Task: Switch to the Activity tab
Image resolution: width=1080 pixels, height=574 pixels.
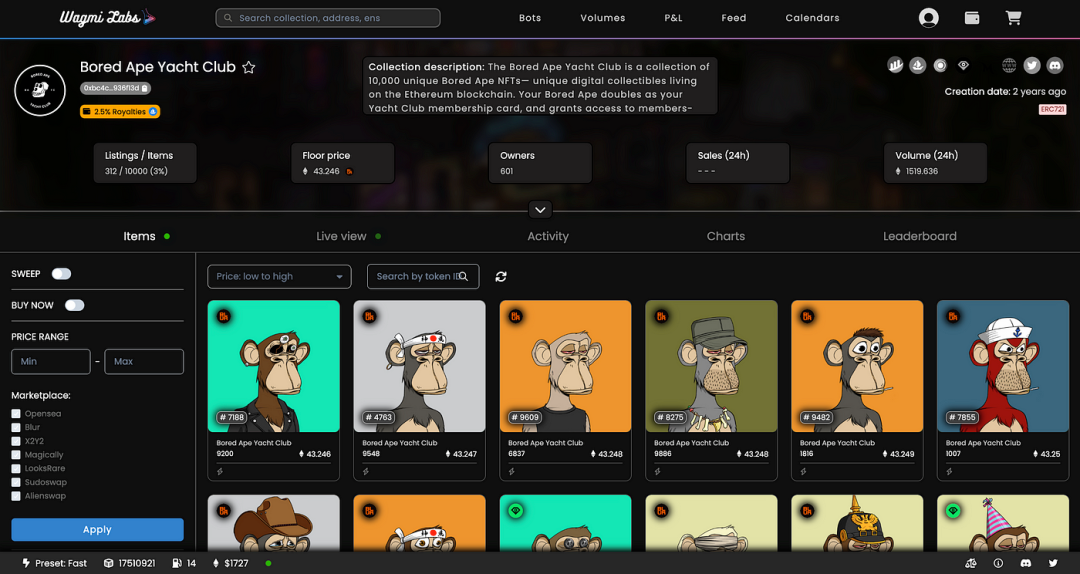Action: click(548, 236)
